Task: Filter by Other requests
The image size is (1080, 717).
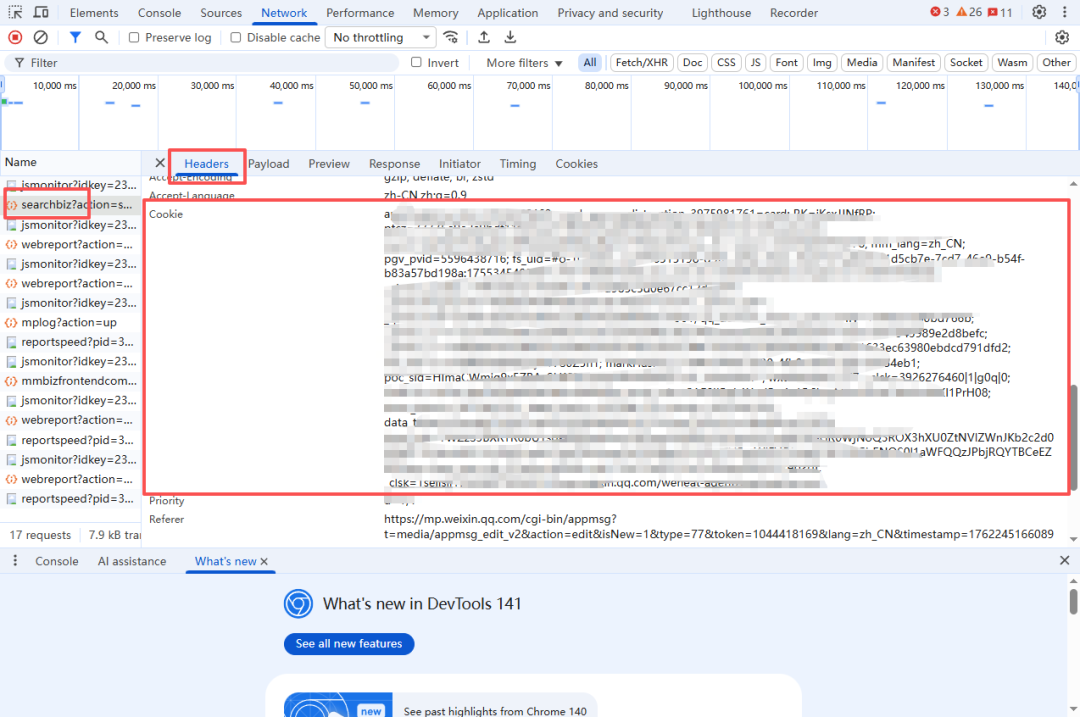Action: tap(1056, 62)
